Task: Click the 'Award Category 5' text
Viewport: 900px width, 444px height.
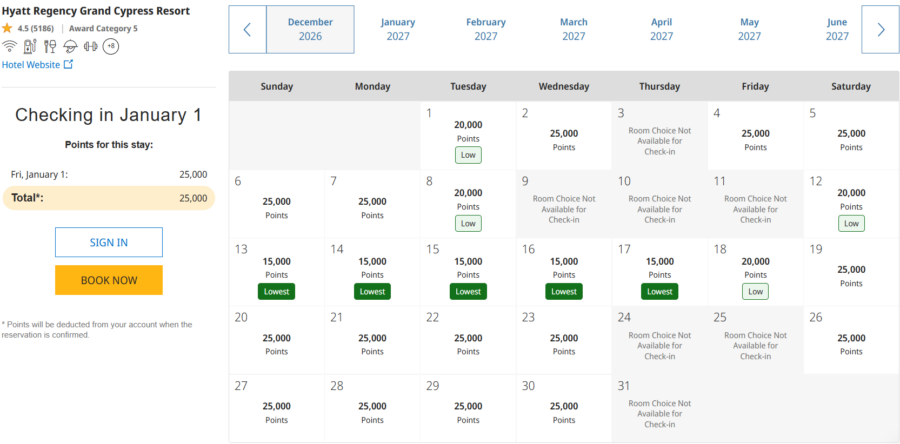Action: [x=103, y=28]
